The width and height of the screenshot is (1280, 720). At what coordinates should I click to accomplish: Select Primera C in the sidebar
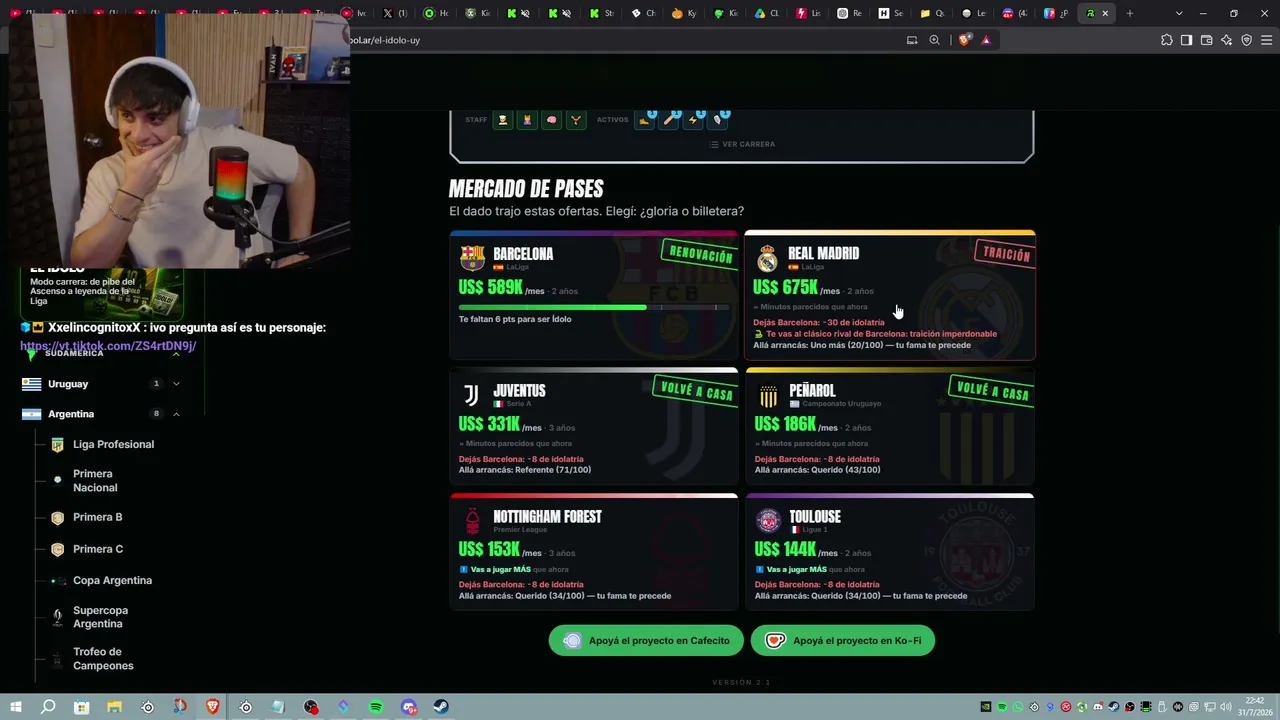(98, 549)
